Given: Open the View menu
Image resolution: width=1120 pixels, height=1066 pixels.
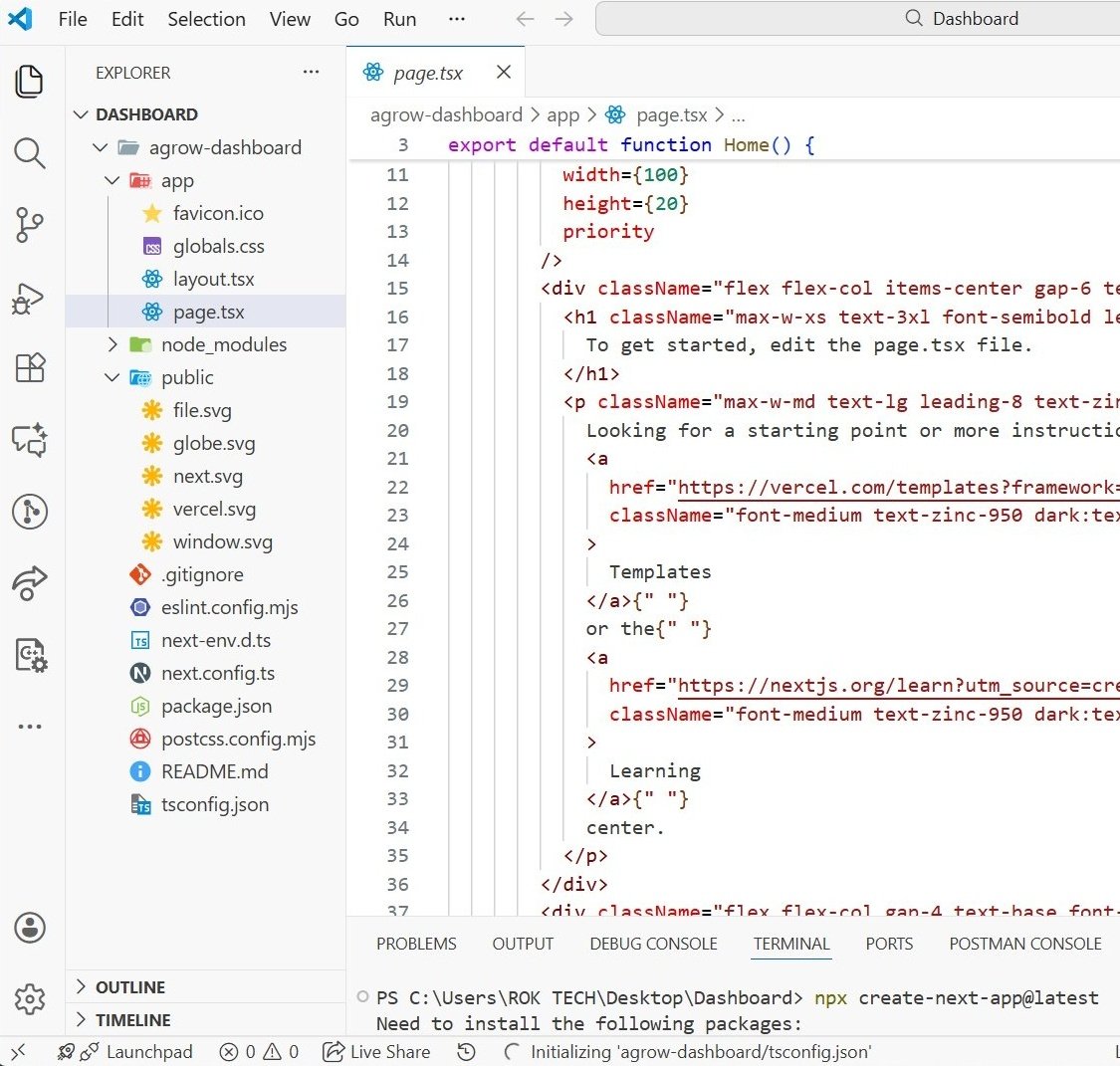Looking at the screenshot, I should (290, 19).
